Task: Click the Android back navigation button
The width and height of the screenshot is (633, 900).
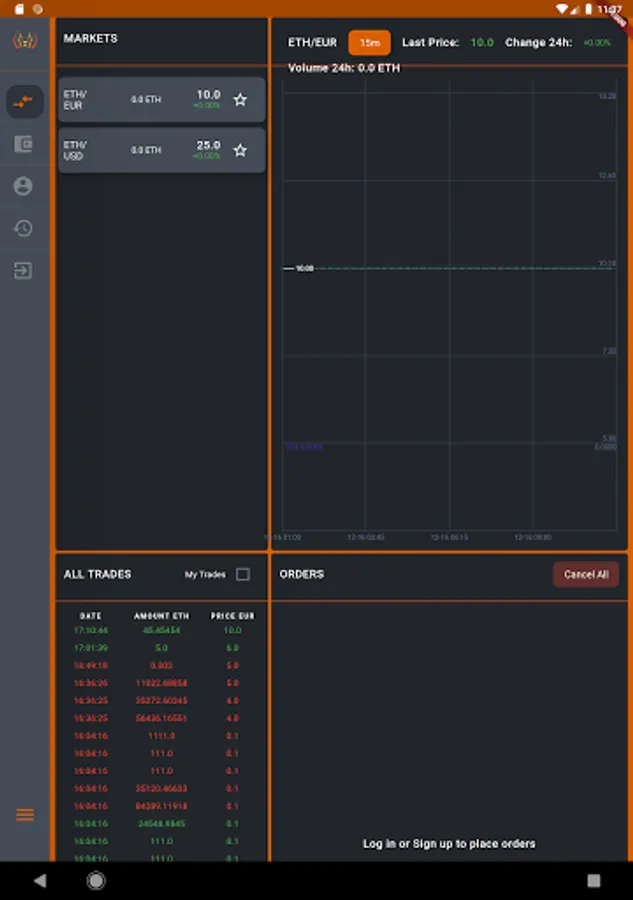Action: pyautogui.click(x=40, y=880)
